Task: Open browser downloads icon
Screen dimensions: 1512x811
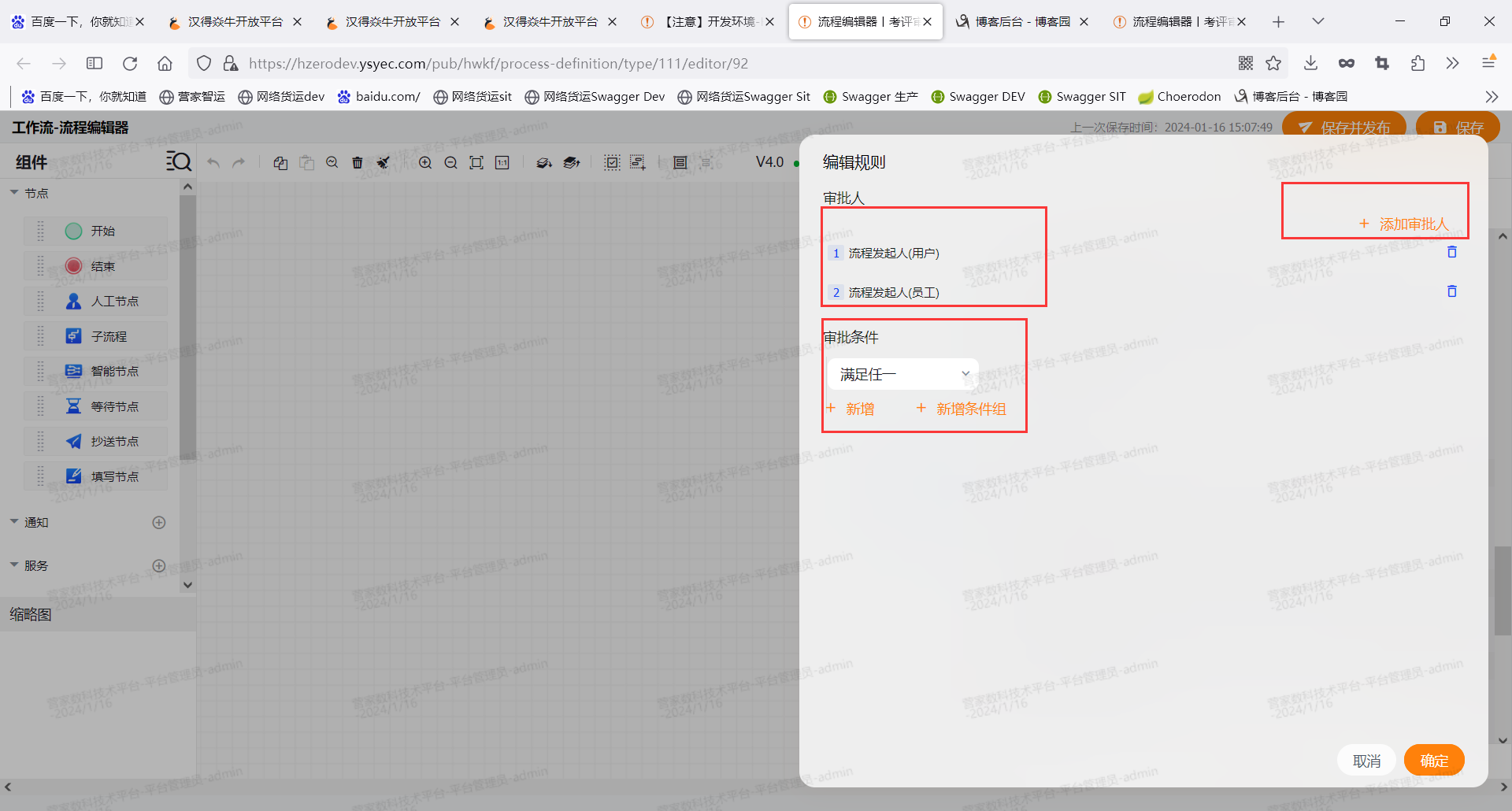Action: click(x=1310, y=63)
